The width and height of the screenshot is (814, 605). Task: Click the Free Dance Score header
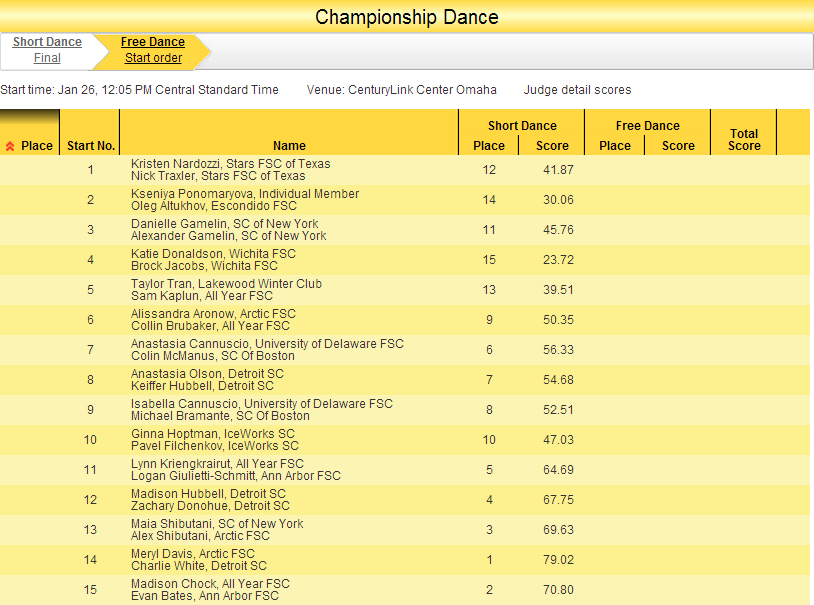coord(679,146)
